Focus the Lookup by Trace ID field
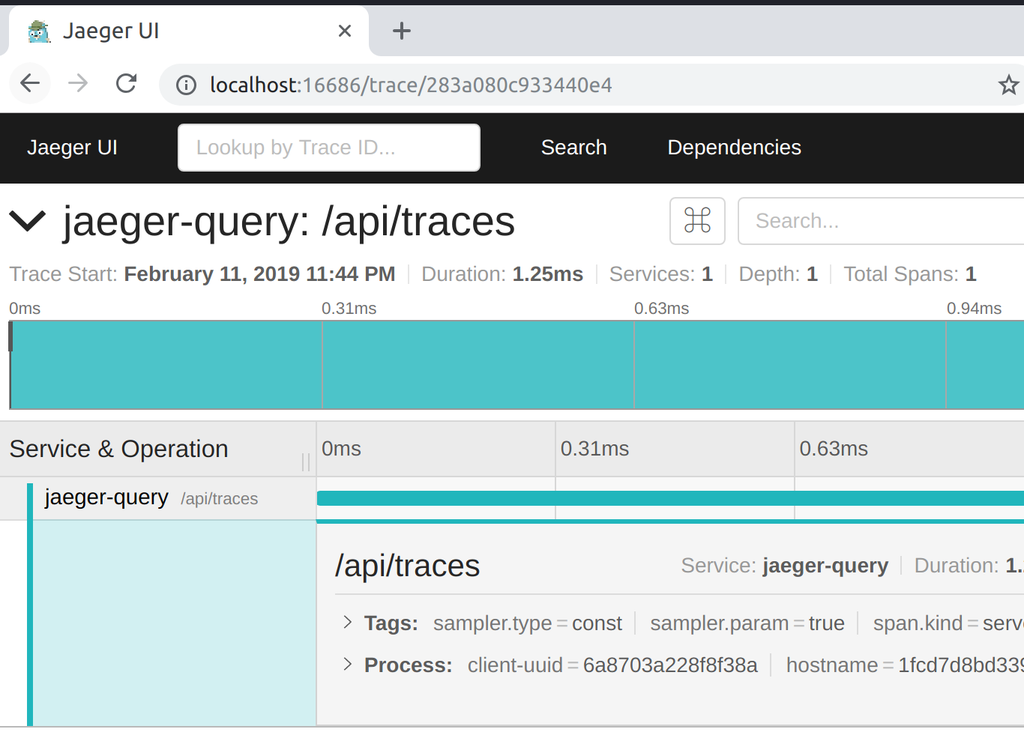Viewport: 1024px width, 747px height. [x=329, y=148]
